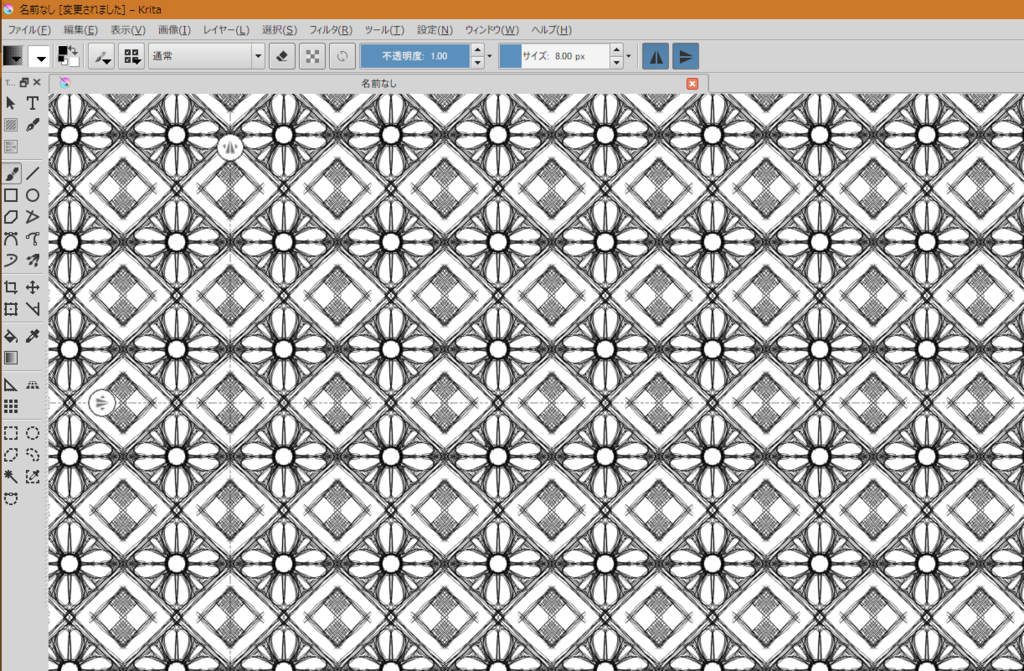
Task: Select the Polygon tool
Action: 11,217
